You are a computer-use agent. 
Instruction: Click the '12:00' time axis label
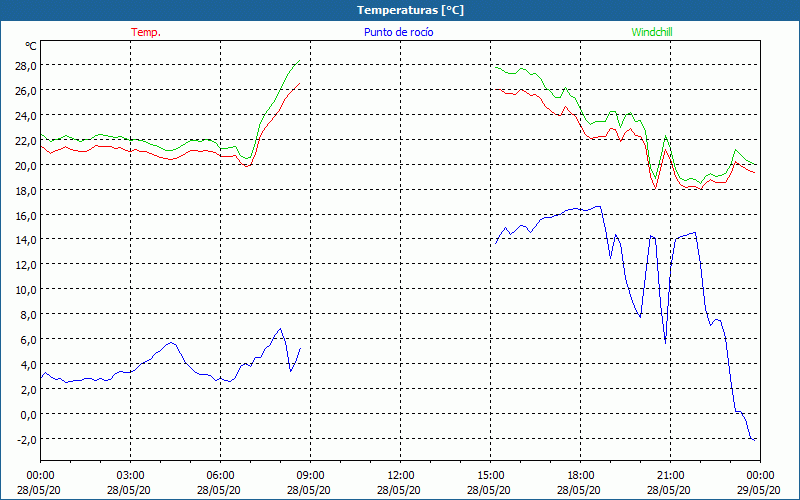click(401, 476)
